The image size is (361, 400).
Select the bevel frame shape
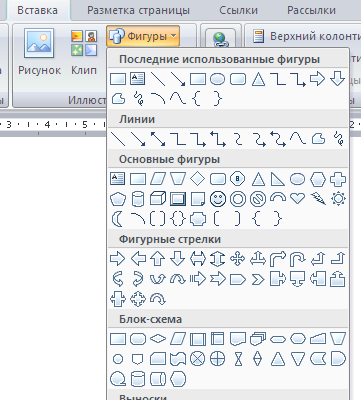[178, 199]
